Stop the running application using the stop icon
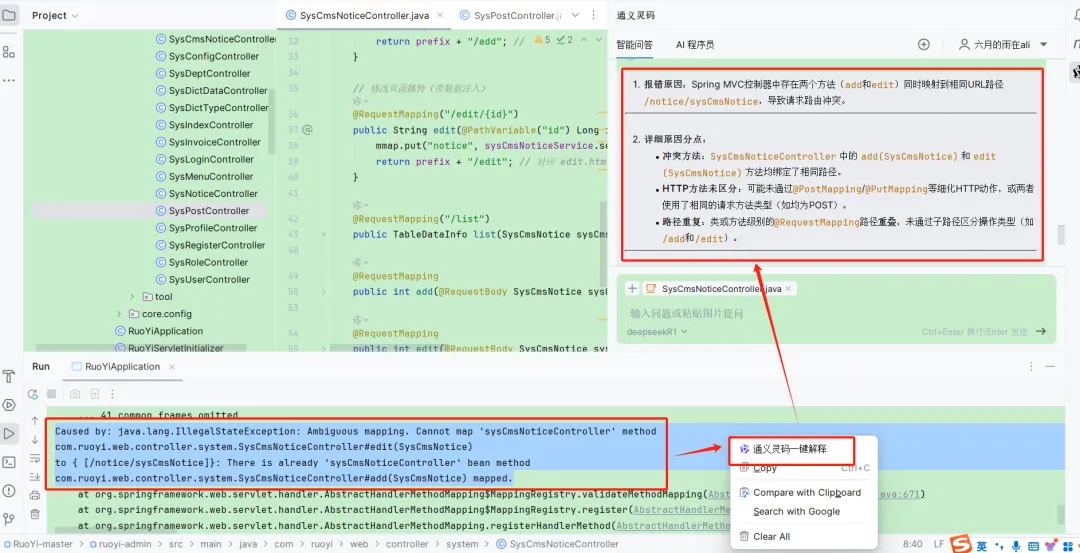 coord(51,394)
